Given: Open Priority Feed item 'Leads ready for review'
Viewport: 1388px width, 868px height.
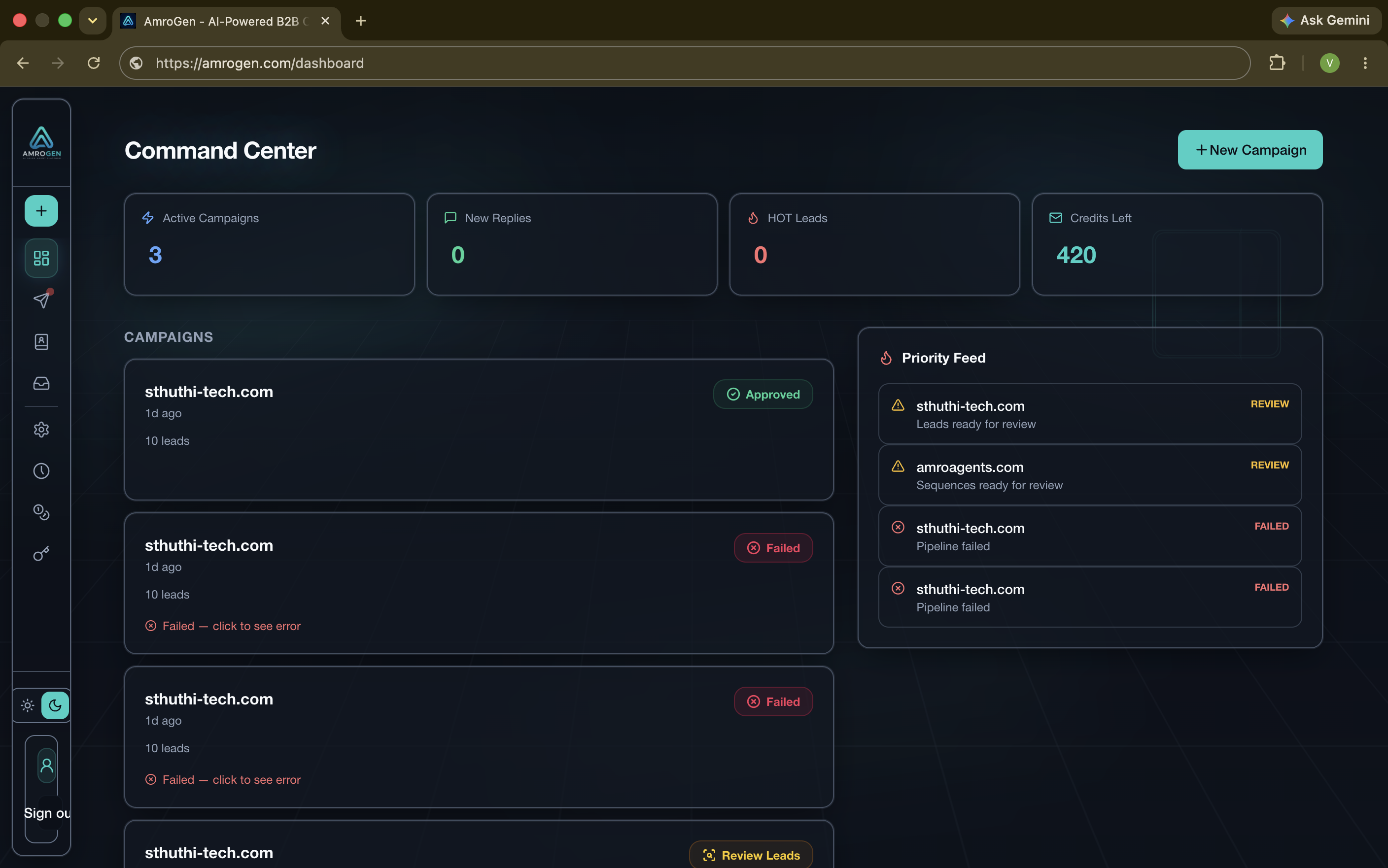Looking at the screenshot, I should pos(1090,414).
